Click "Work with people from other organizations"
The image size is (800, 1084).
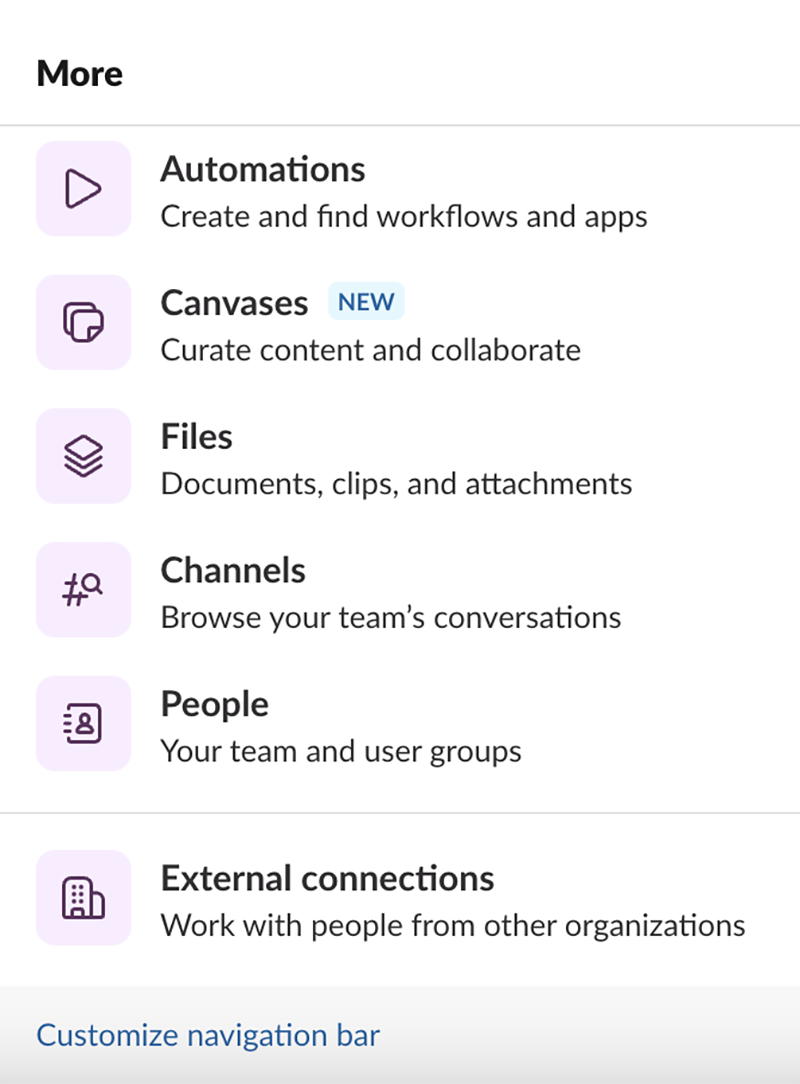point(453,926)
